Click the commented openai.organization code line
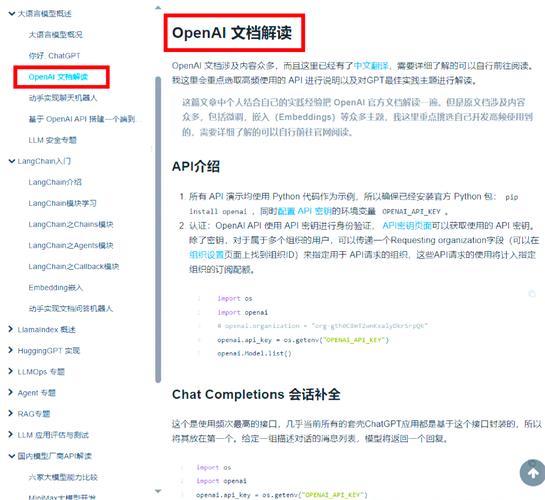 coord(322,326)
